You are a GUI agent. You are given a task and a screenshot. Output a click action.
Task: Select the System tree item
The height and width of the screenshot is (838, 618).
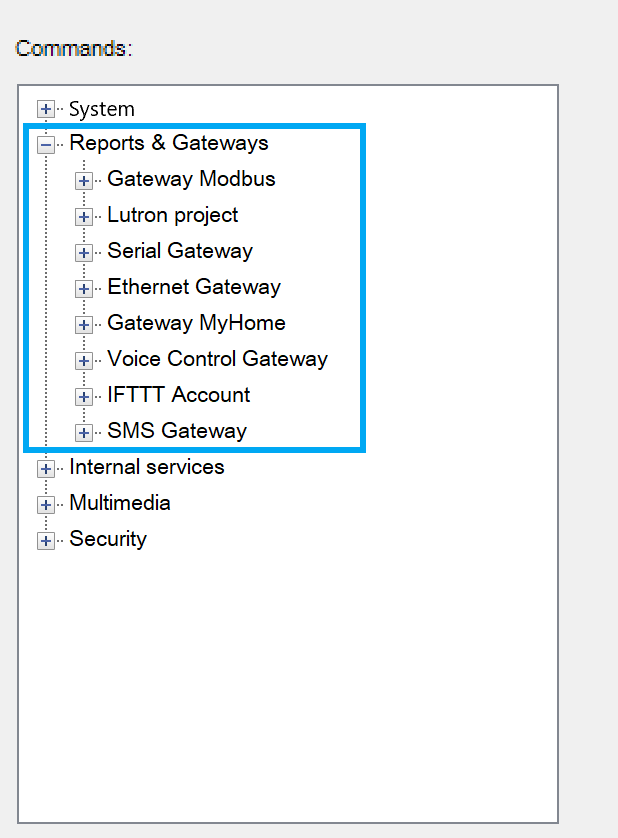point(102,109)
